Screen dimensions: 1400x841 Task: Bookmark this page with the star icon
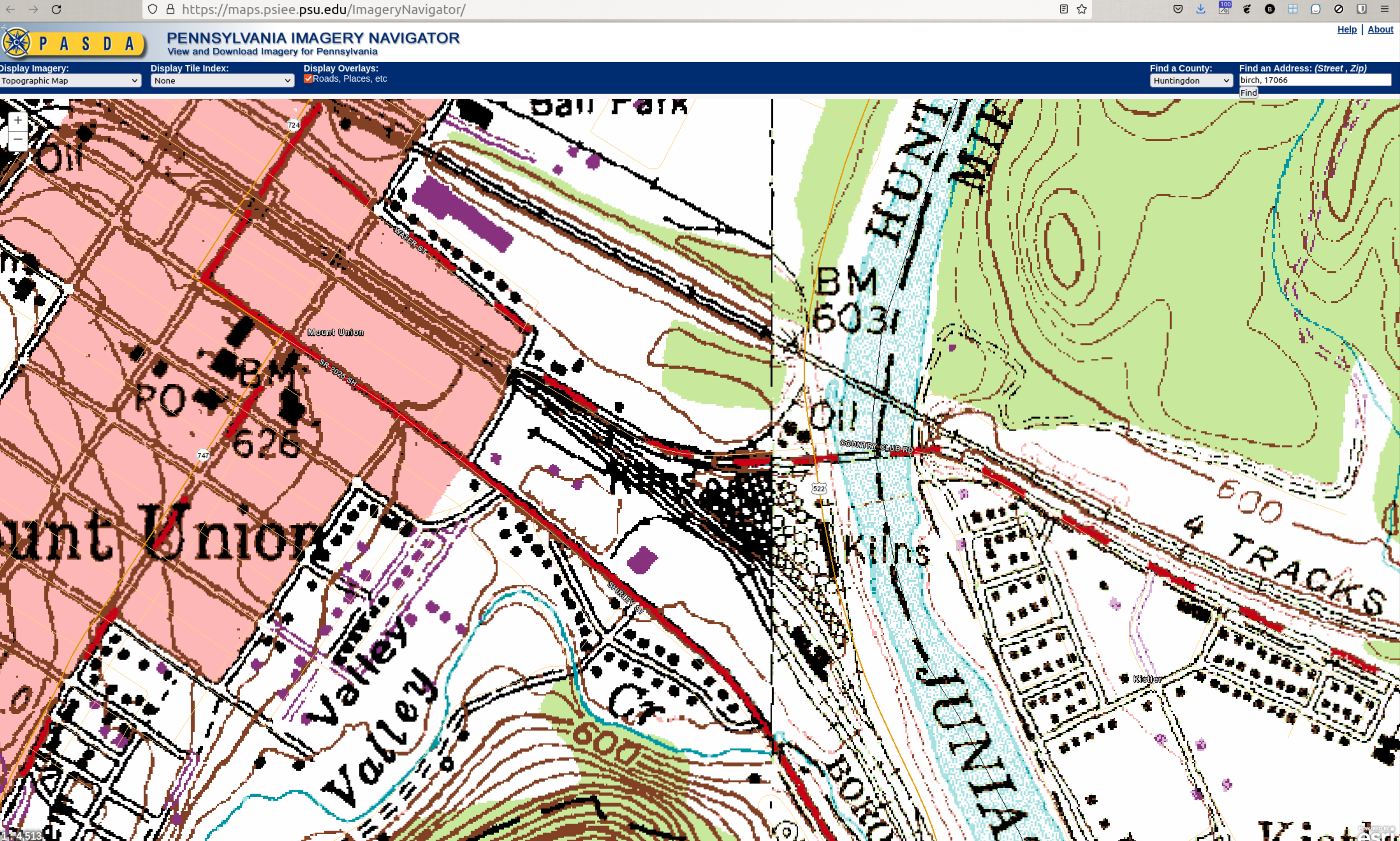(1082, 9)
